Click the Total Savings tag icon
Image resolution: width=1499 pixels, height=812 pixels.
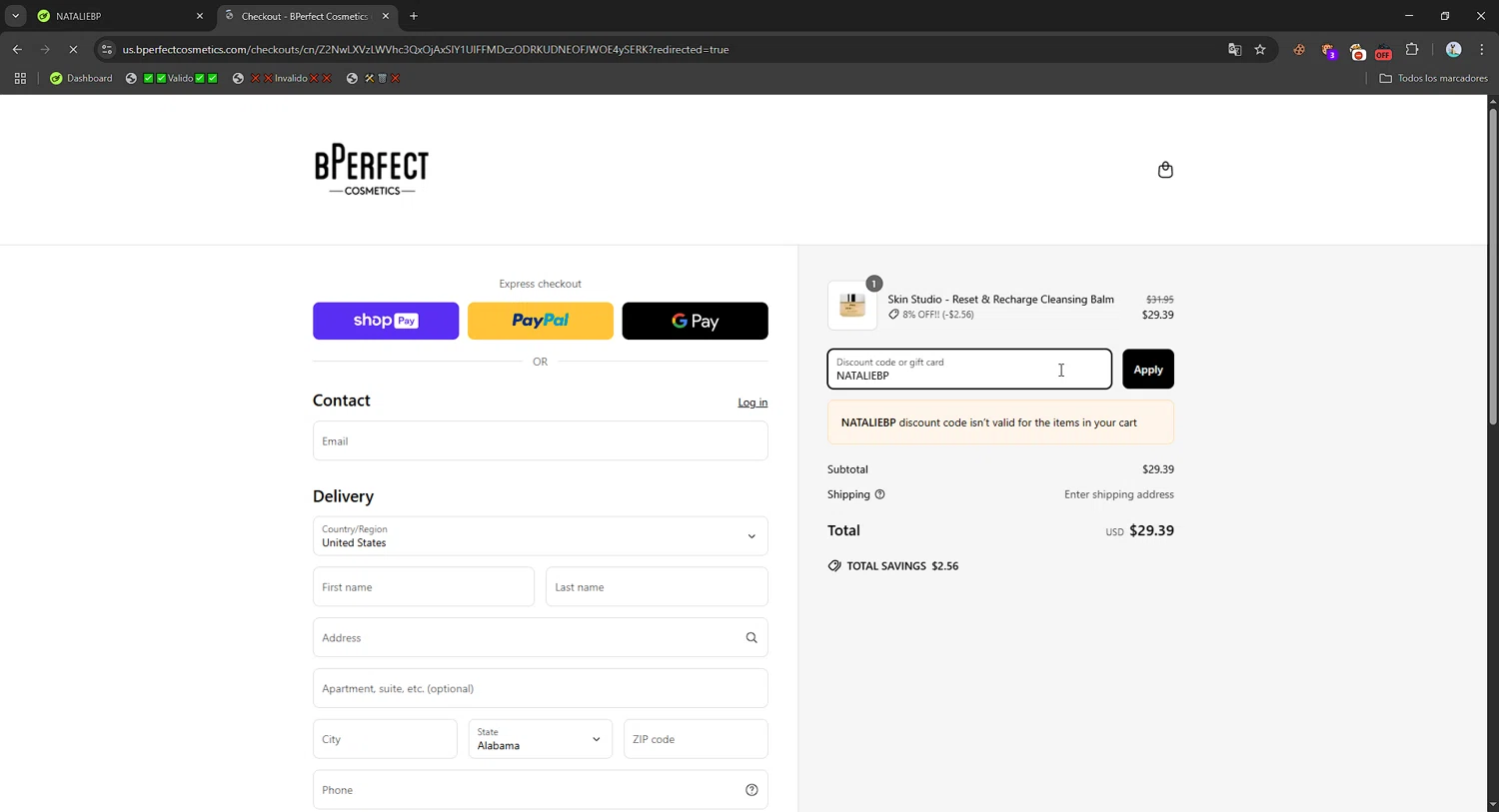[834, 565]
